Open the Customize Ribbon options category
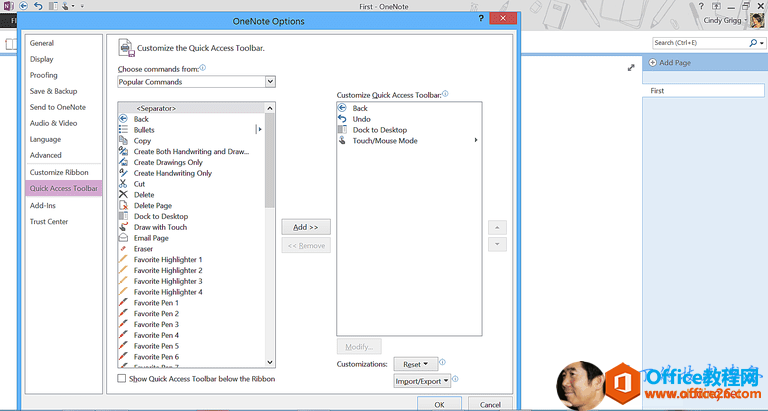The image size is (768, 411). coord(59,172)
